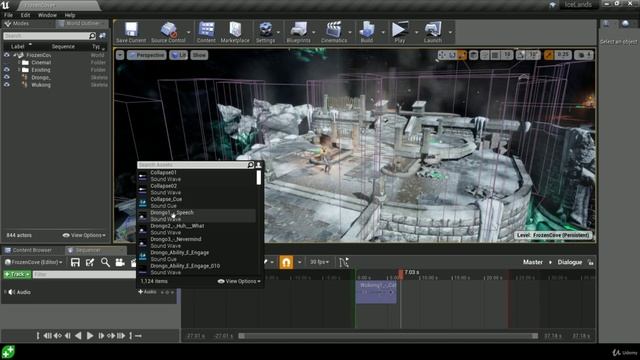Click the Master breadcrumb in Sequencer

[x=533, y=262]
